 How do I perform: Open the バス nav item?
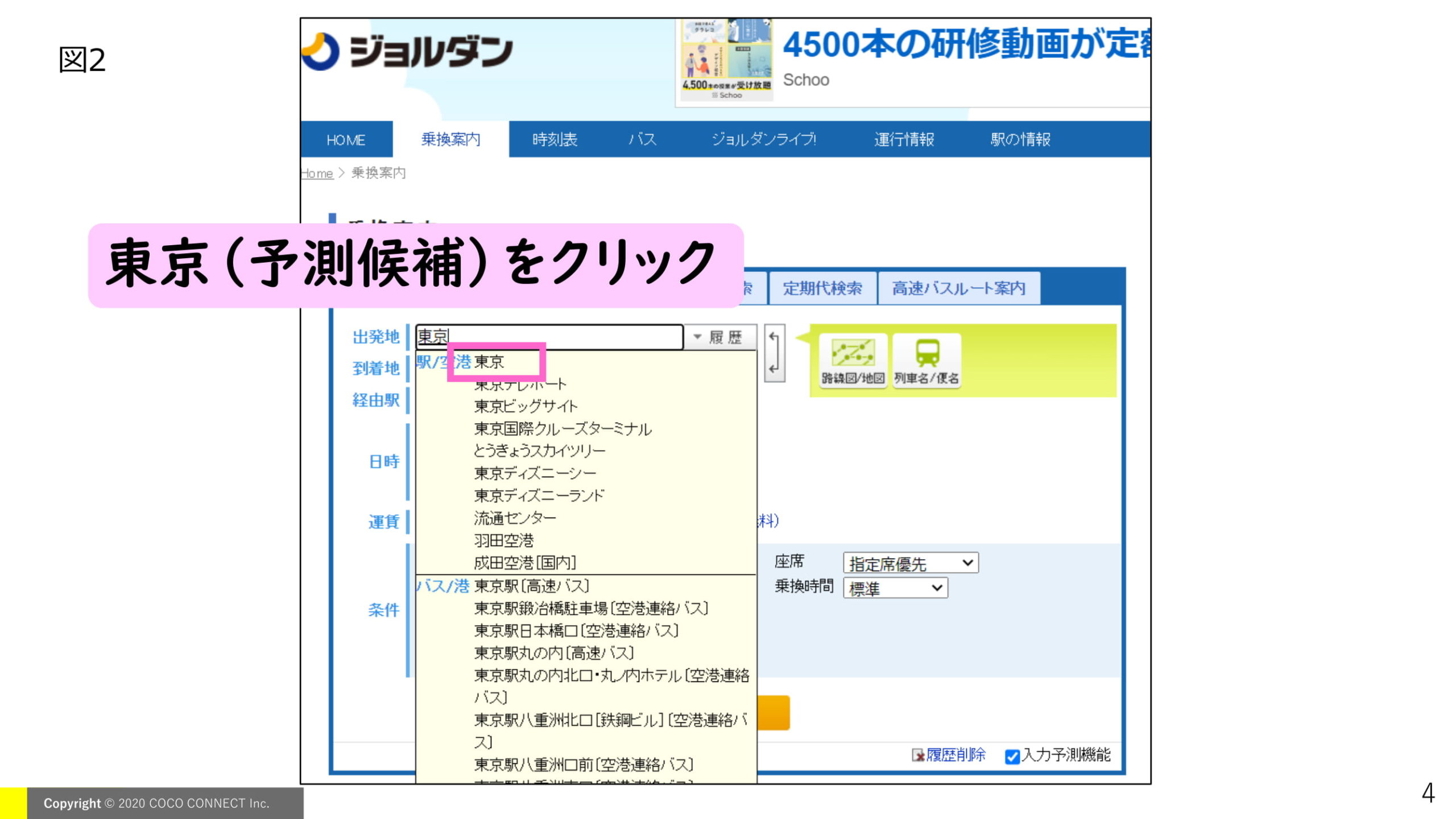pos(643,139)
